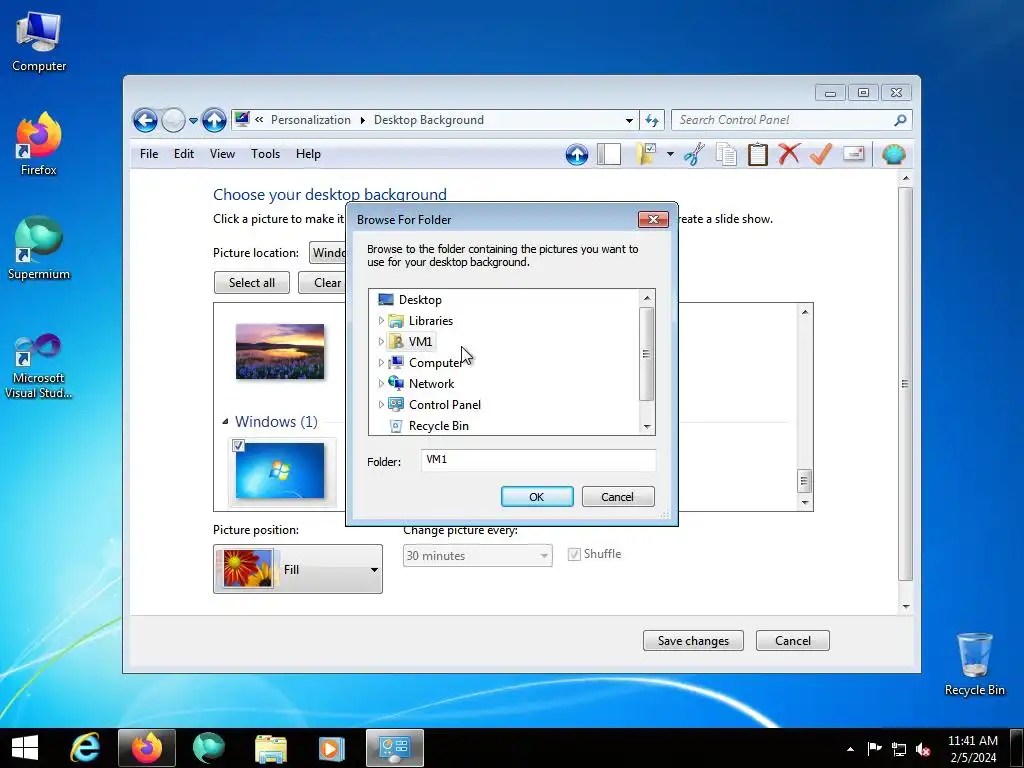
Task: Show hidden tray icons arrow
Action: point(850,749)
